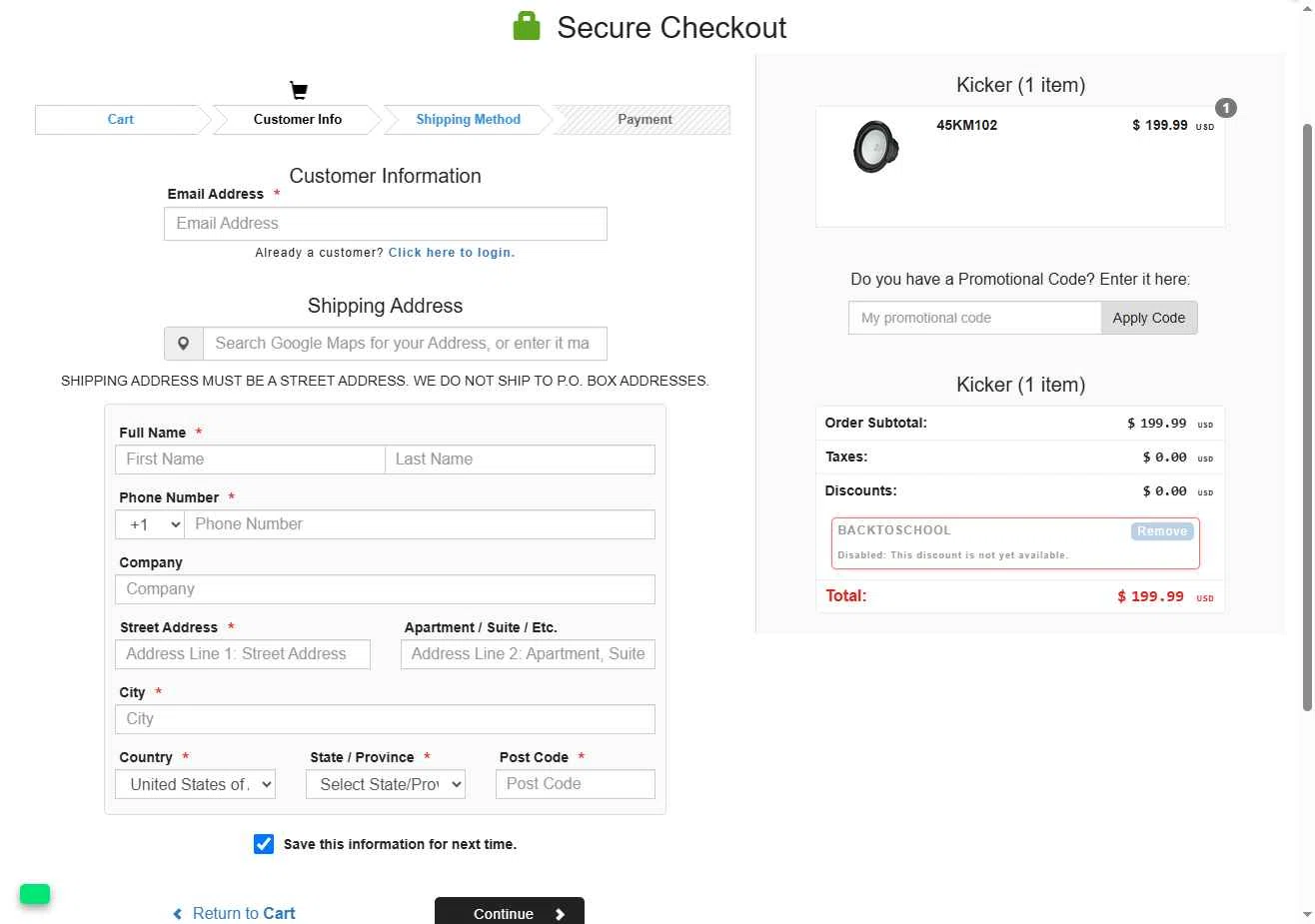Click the page vertical scrollbar thumb
The width and height of the screenshot is (1315, 924).
pos(1307,418)
